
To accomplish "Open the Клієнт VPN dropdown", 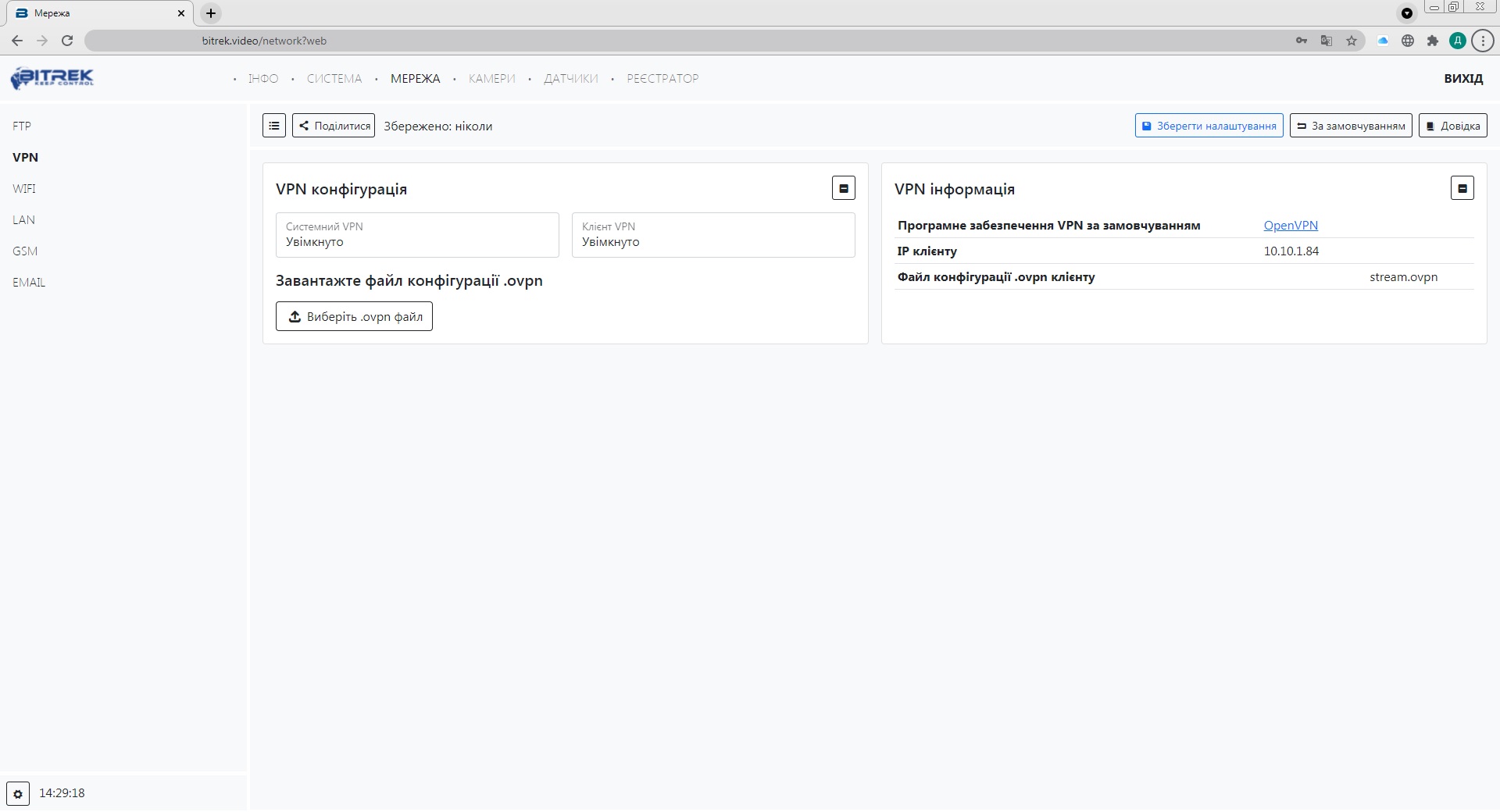I will pyautogui.click(x=713, y=235).
